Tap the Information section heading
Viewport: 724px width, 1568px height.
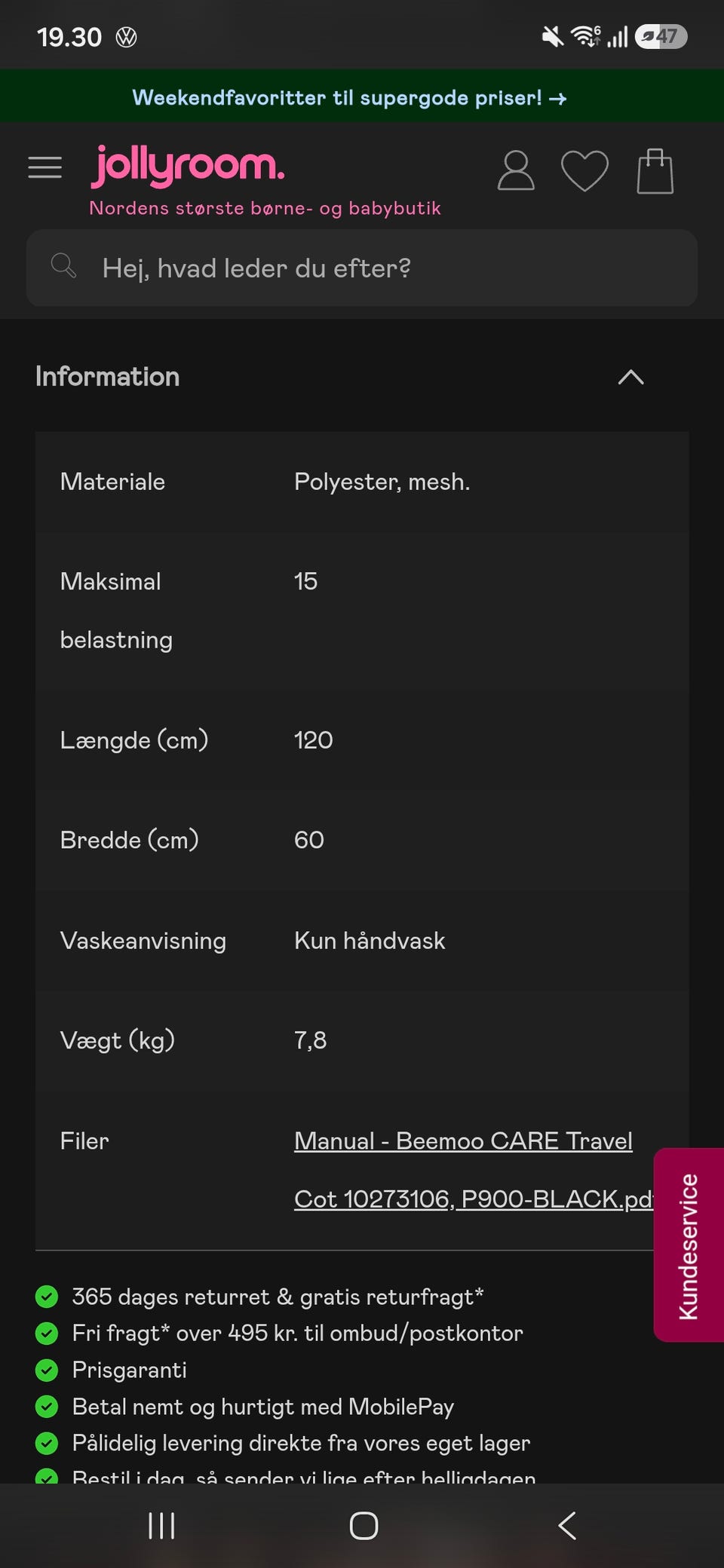(x=107, y=376)
